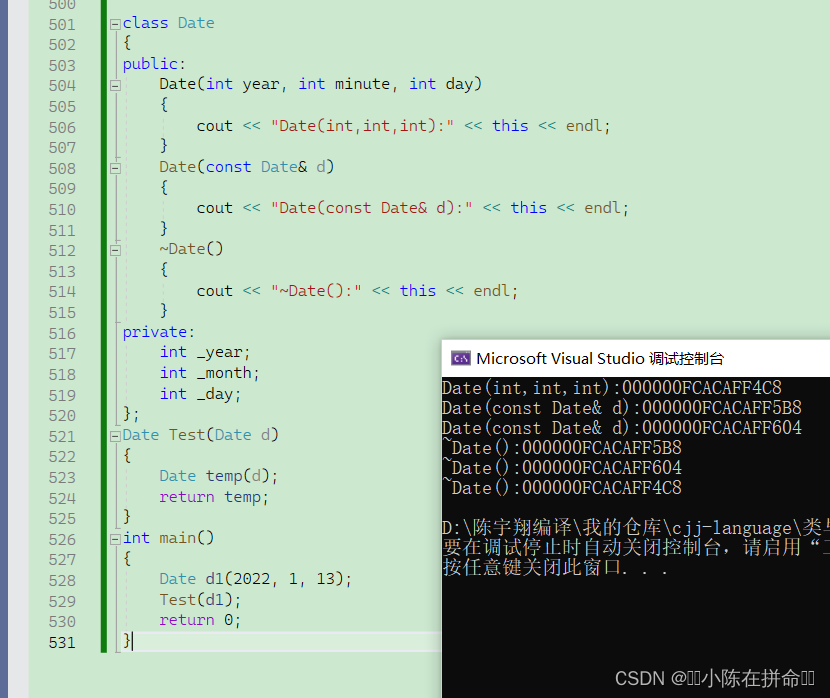830x698 pixels.
Task: Click the "Date(int,int,int):" string literal
Action: point(363,126)
